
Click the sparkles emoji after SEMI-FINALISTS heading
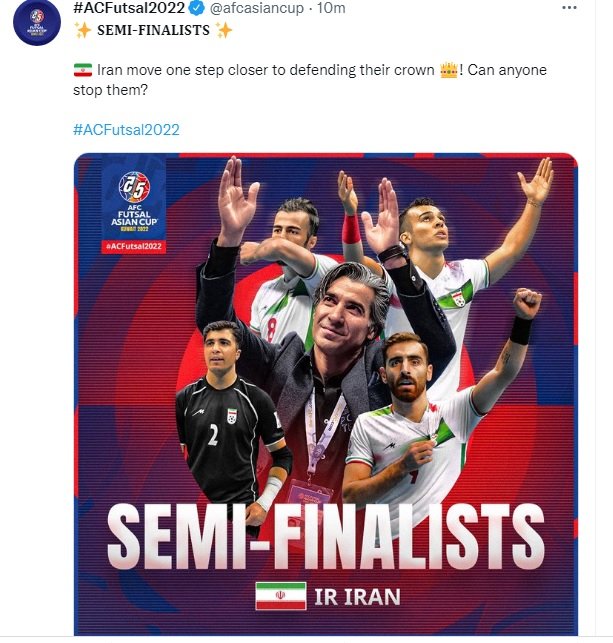click(x=224, y=30)
